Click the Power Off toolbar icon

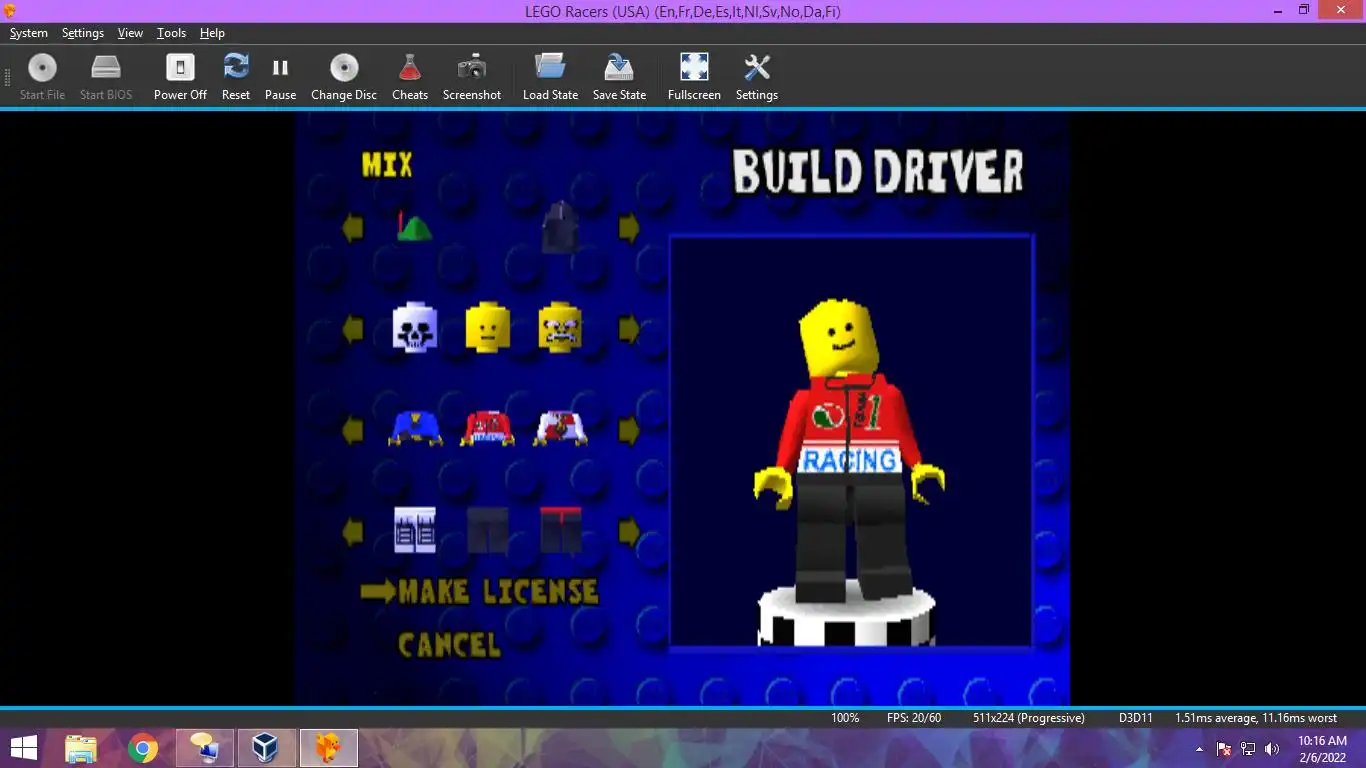coord(180,77)
